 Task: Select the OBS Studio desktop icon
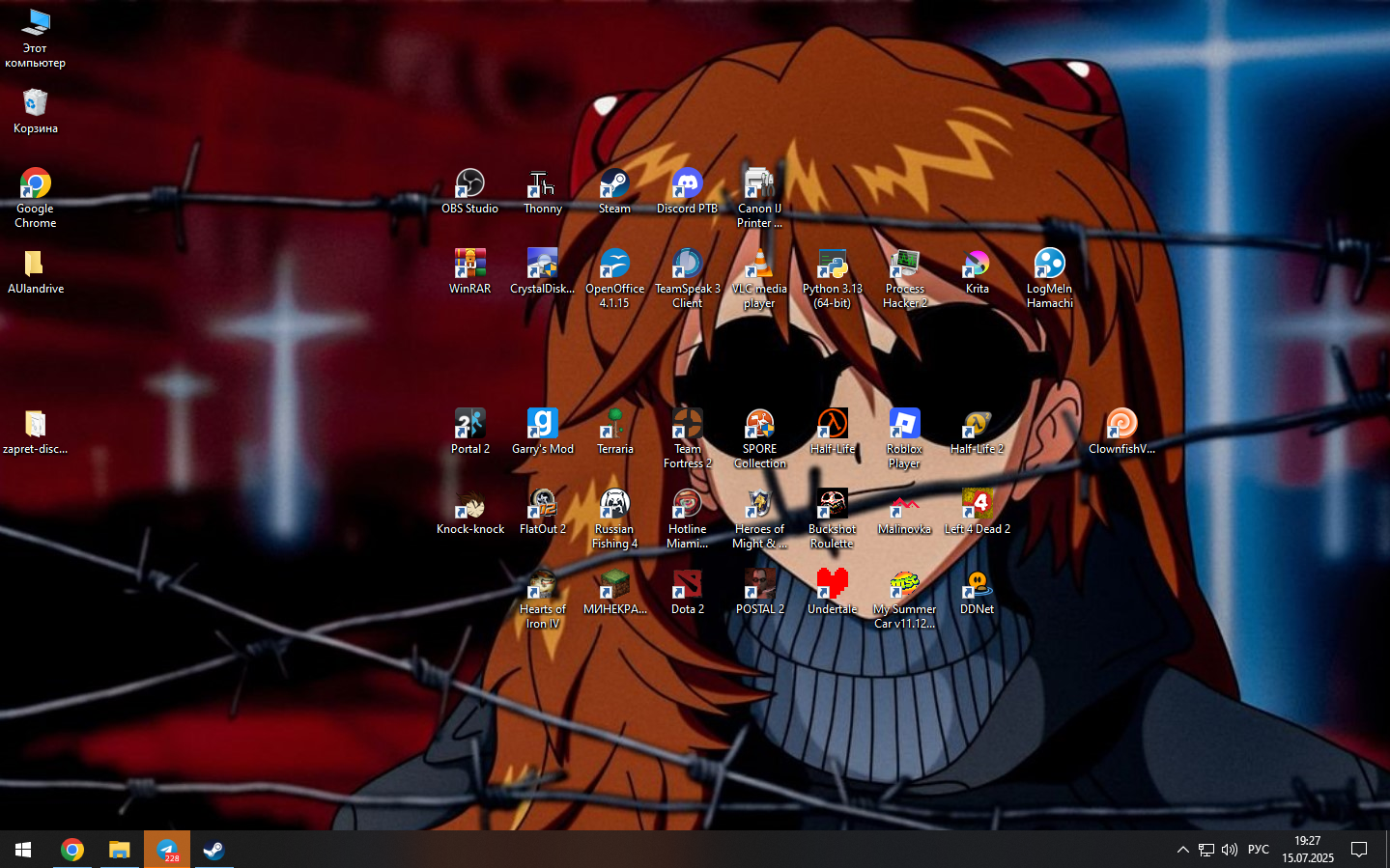pyautogui.click(x=470, y=191)
